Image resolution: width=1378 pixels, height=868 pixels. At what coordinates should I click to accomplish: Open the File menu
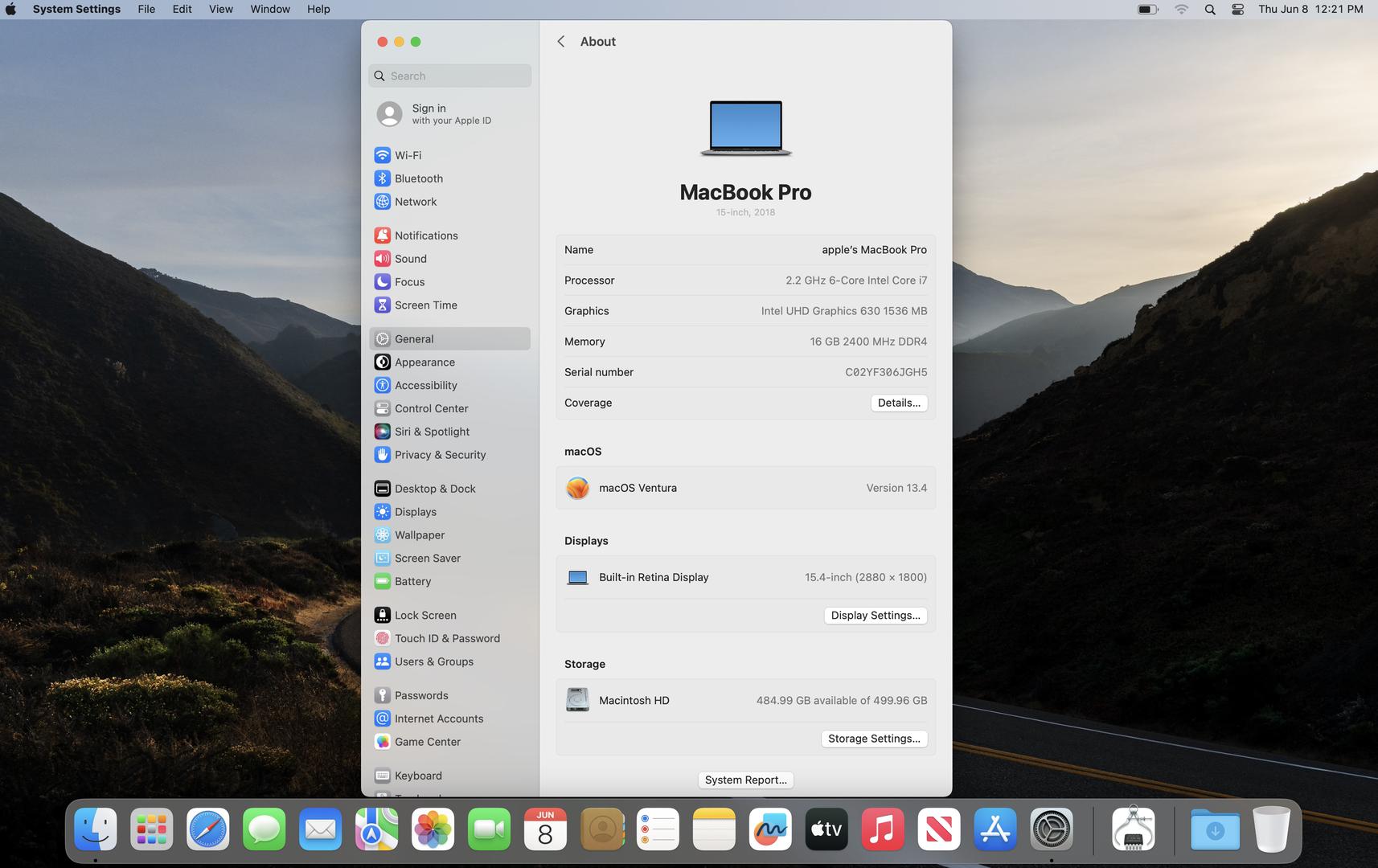pyautogui.click(x=146, y=9)
